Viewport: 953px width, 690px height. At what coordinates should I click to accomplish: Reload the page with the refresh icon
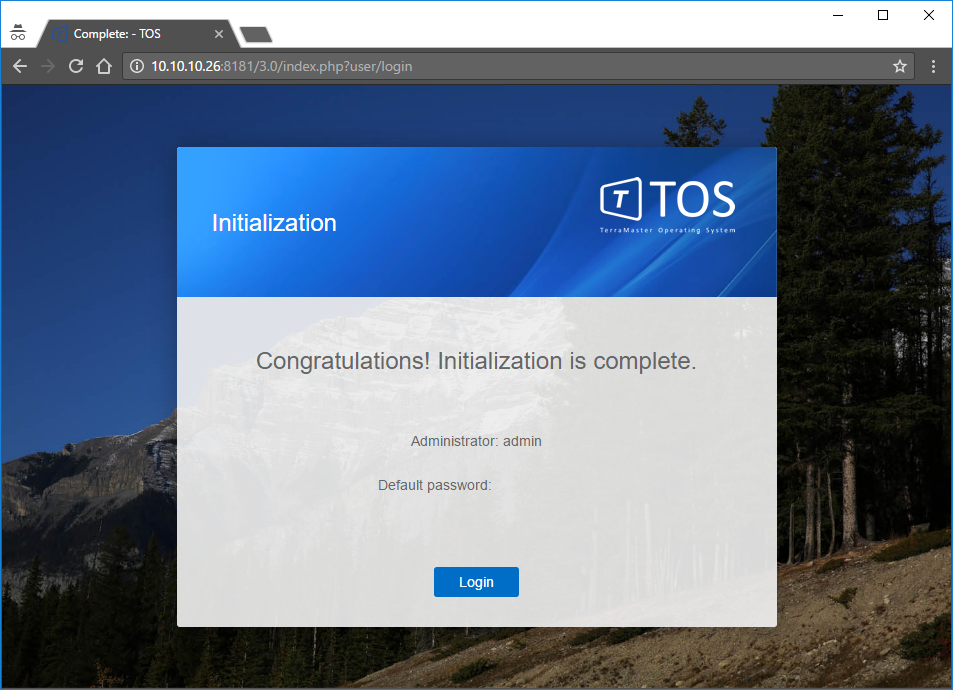[x=76, y=66]
